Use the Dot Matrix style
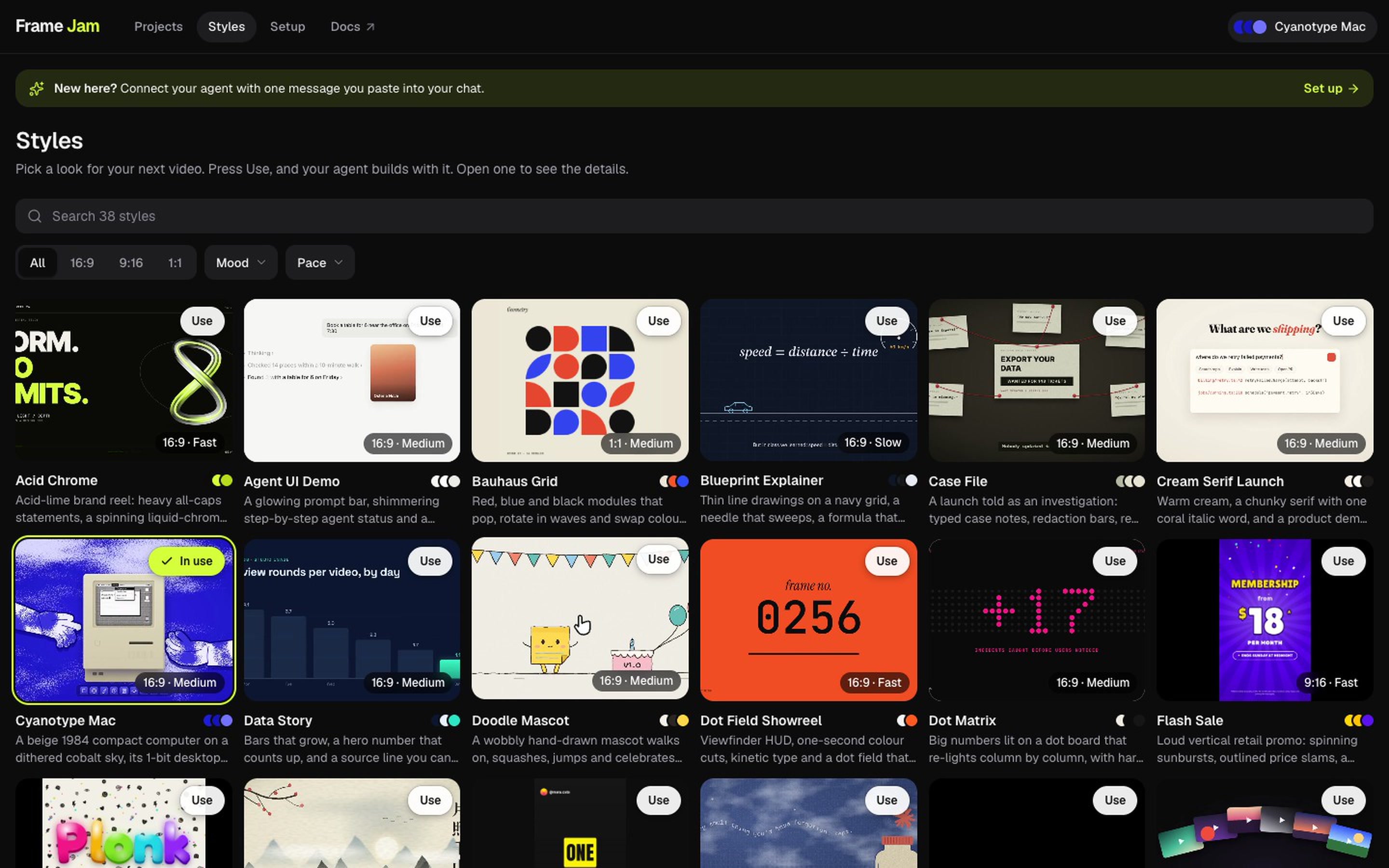The image size is (1389, 868). point(1115,561)
